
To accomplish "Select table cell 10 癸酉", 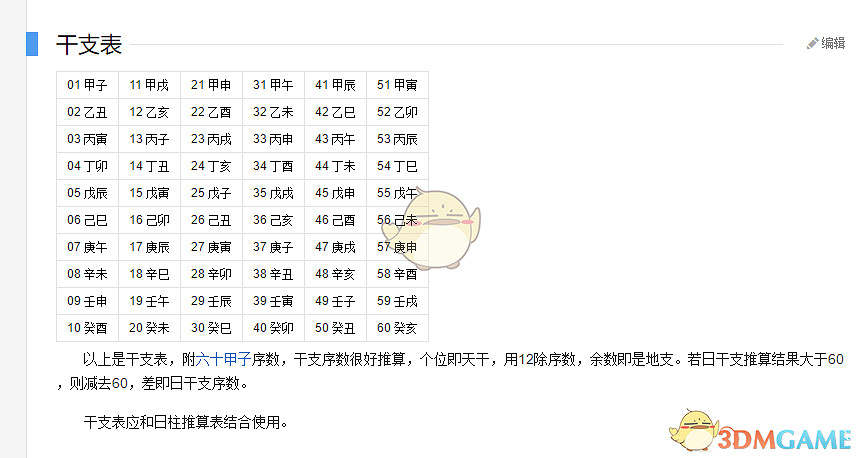I will pyautogui.click(x=87, y=328).
